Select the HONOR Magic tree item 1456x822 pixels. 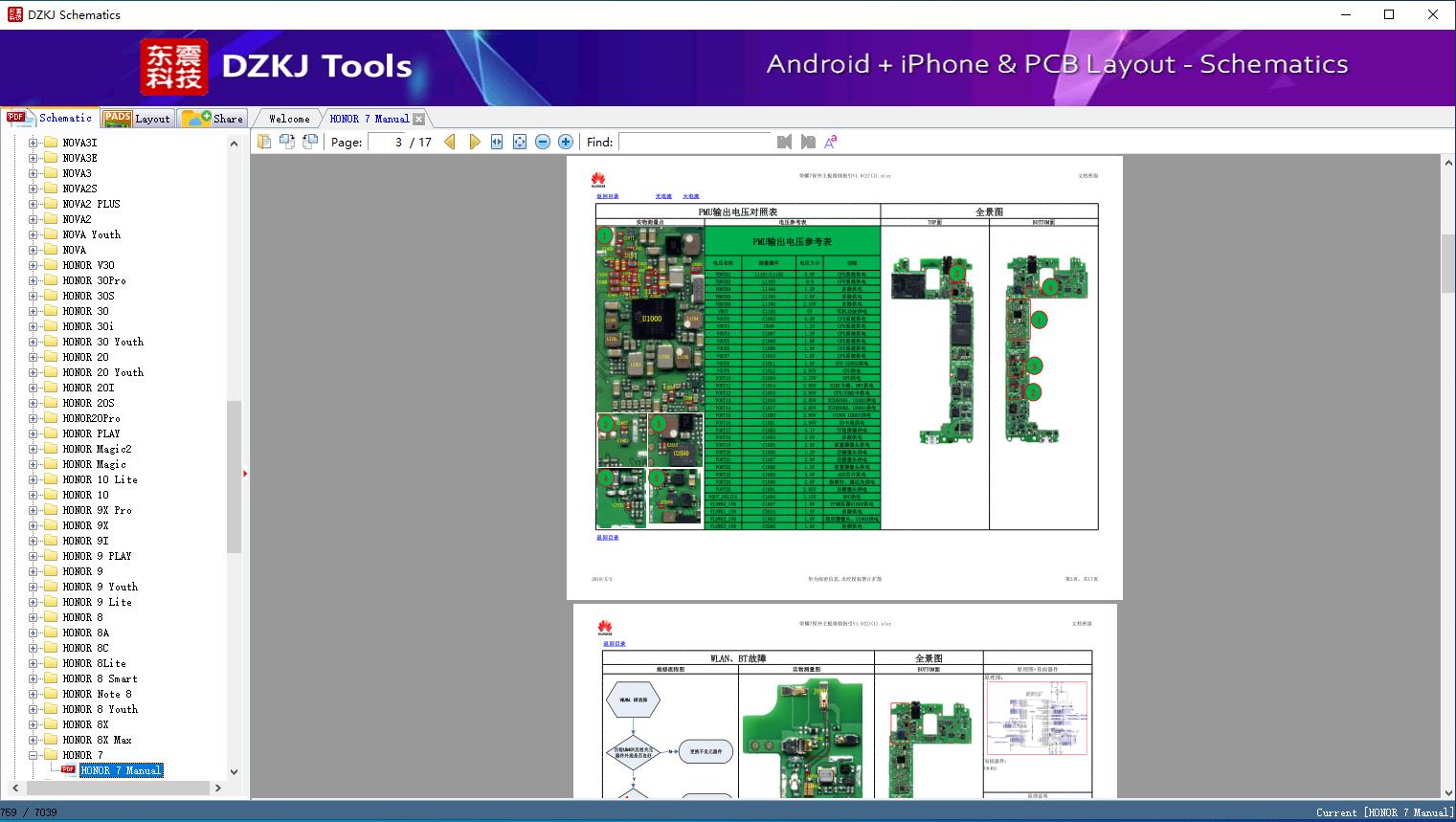tap(95, 464)
